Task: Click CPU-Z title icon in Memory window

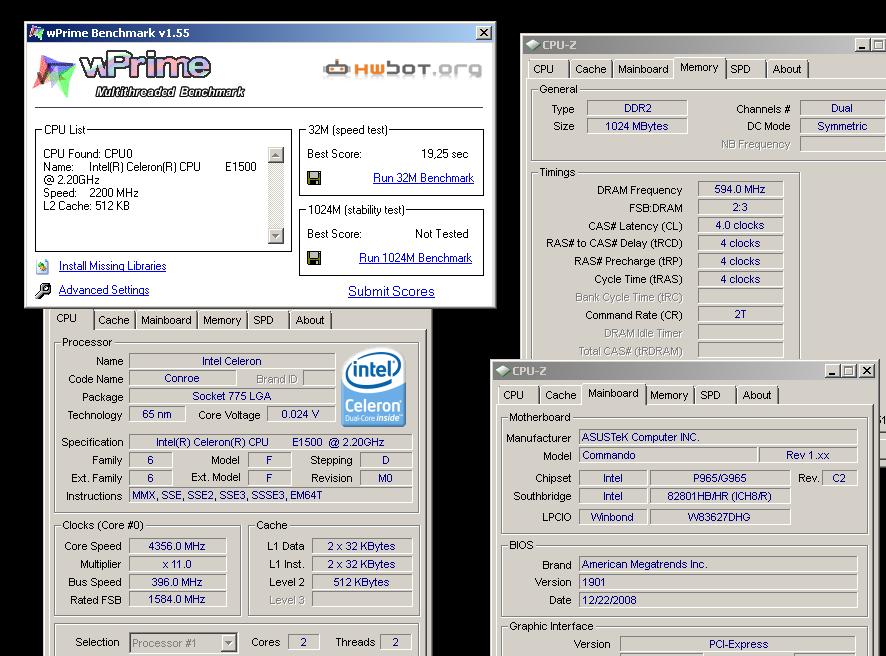Action: [x=532, y=45]
